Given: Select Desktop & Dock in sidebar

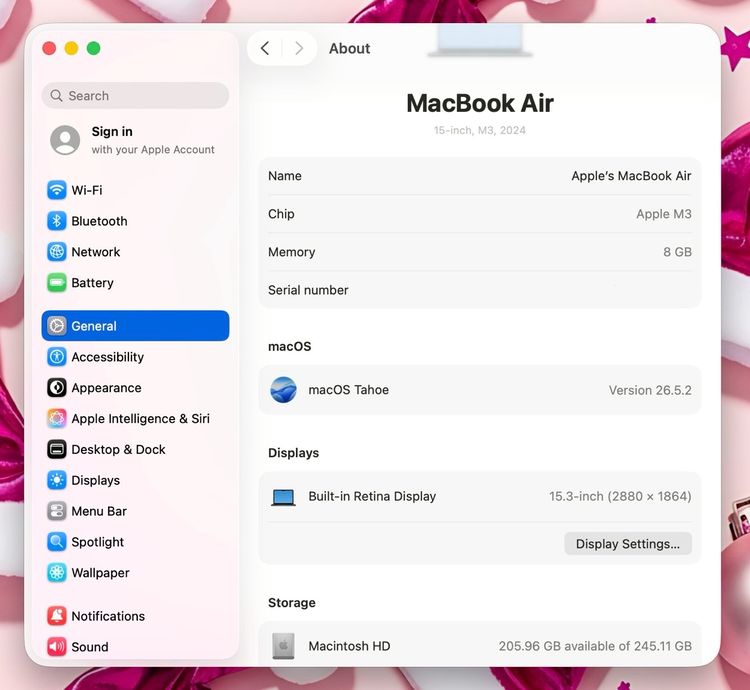Looking at the screenshot, I should 135,449.
